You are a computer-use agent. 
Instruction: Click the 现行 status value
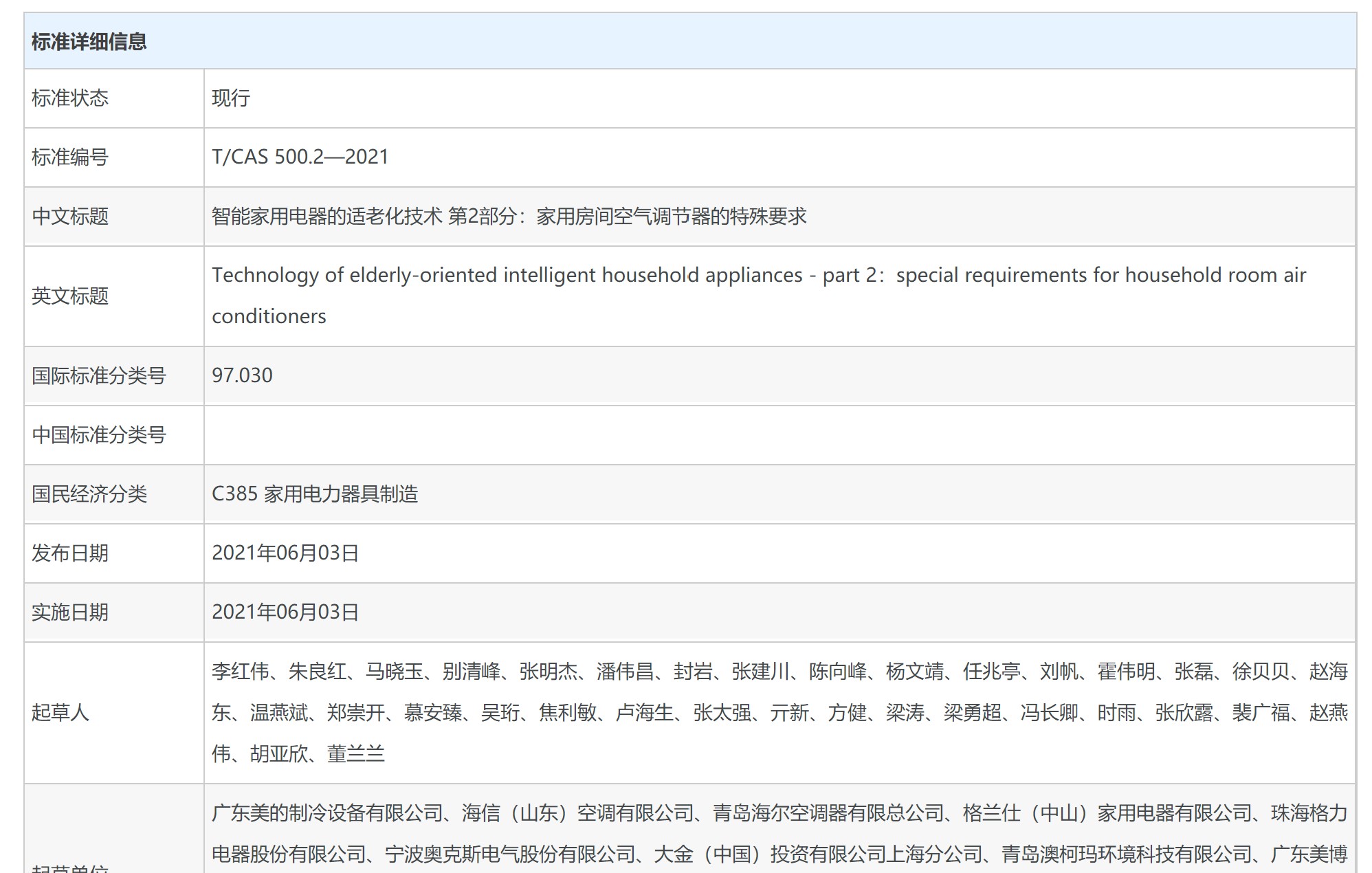(231, 98)
